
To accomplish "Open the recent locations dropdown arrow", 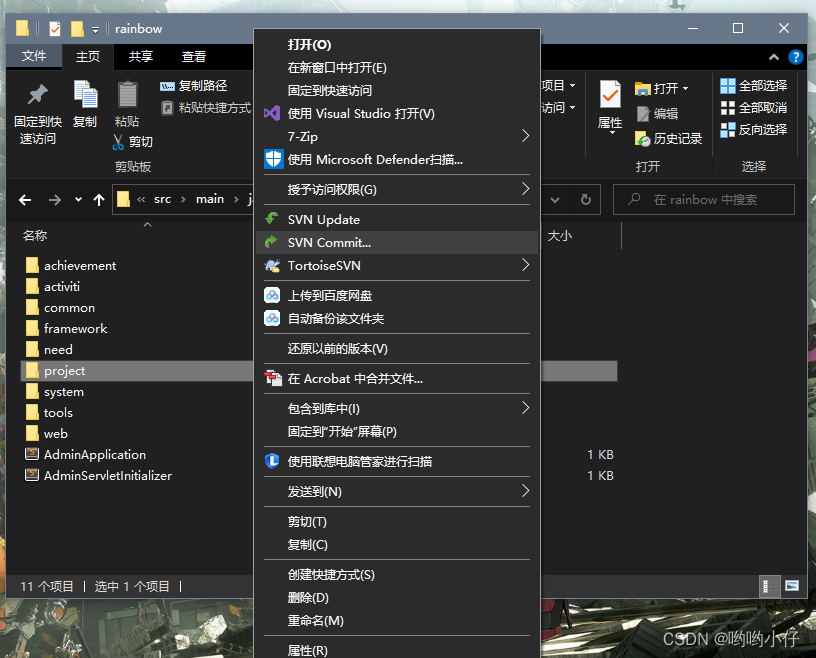I will pyautogui.click(x=78, y=199).
